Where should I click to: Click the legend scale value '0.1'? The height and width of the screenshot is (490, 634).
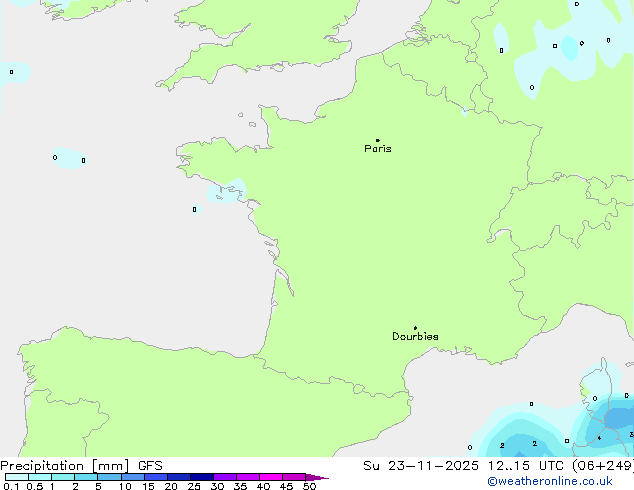(x=11, y=486)
